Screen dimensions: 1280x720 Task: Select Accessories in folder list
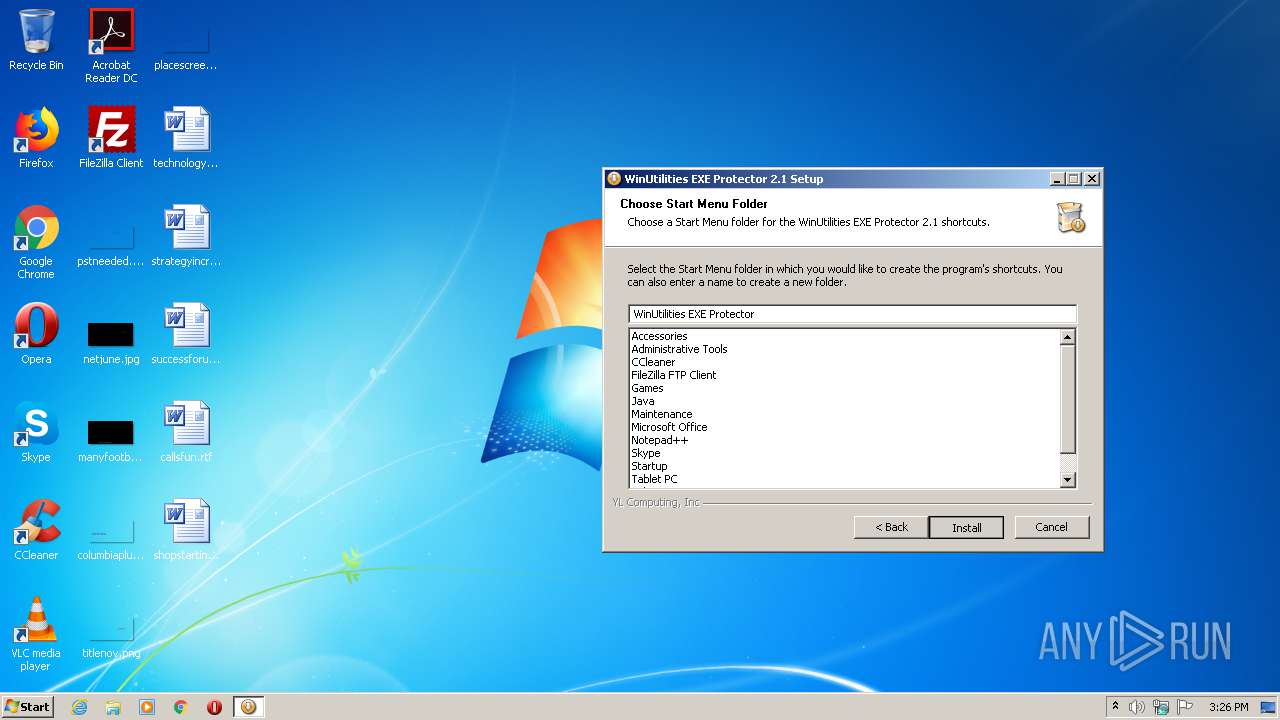[659, 336]
